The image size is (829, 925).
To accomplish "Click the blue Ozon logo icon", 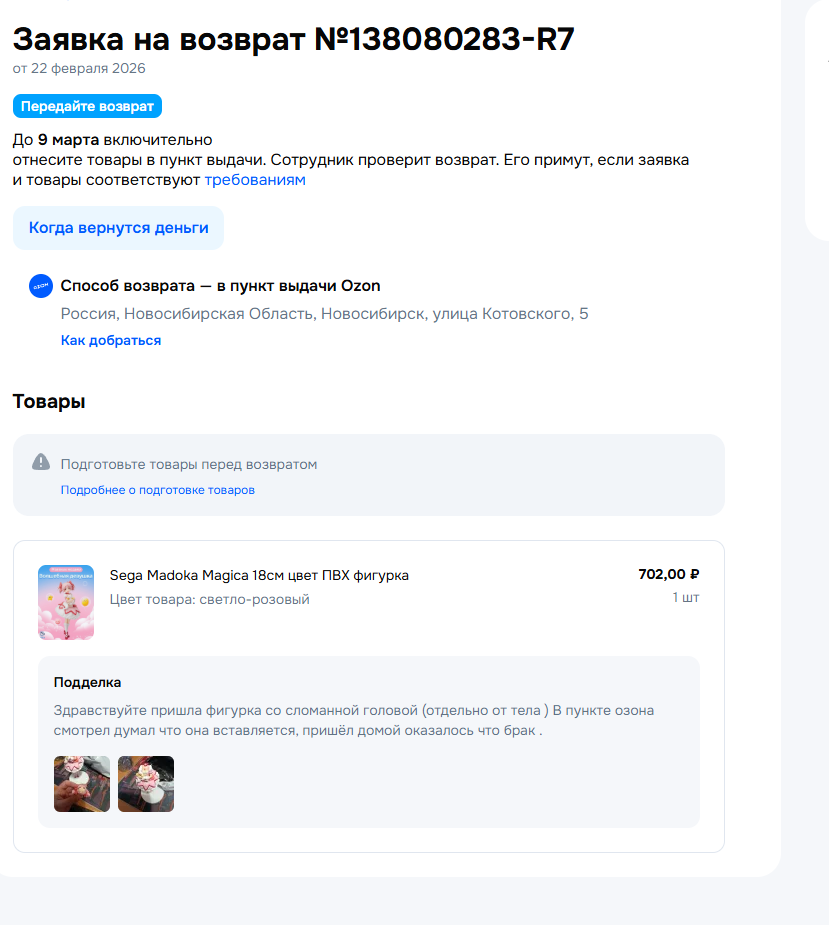I will click(x=41, y=286).
